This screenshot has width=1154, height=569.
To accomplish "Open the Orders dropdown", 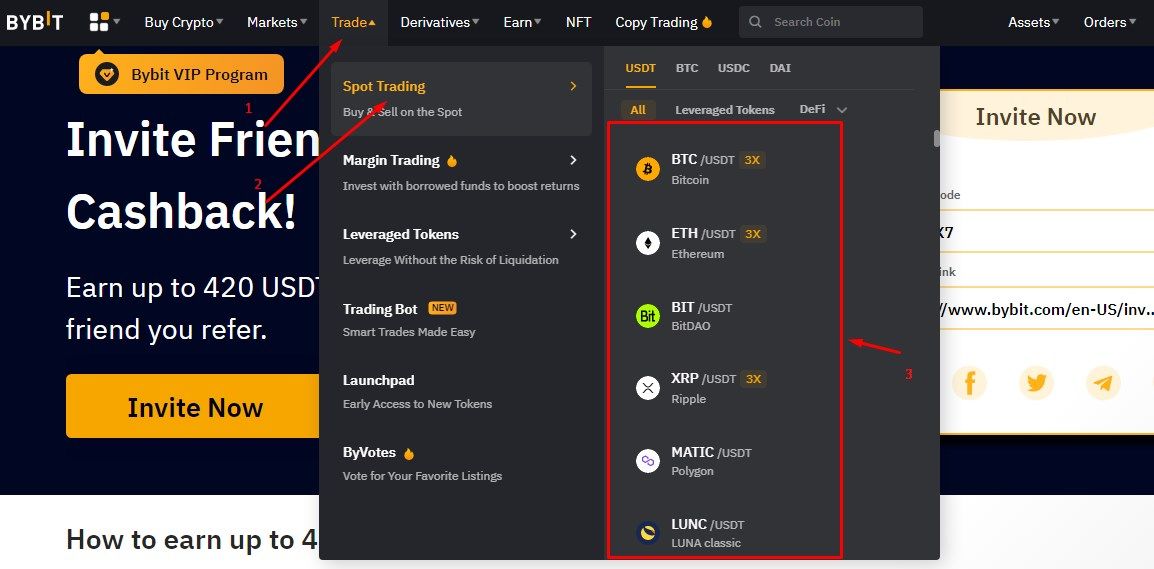I will pos(1110,22).
